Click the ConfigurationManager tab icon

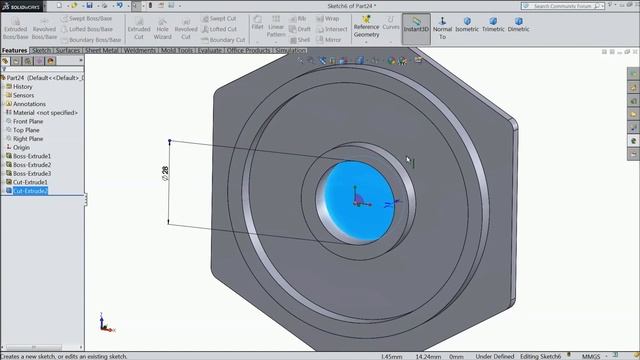point(28,61)
